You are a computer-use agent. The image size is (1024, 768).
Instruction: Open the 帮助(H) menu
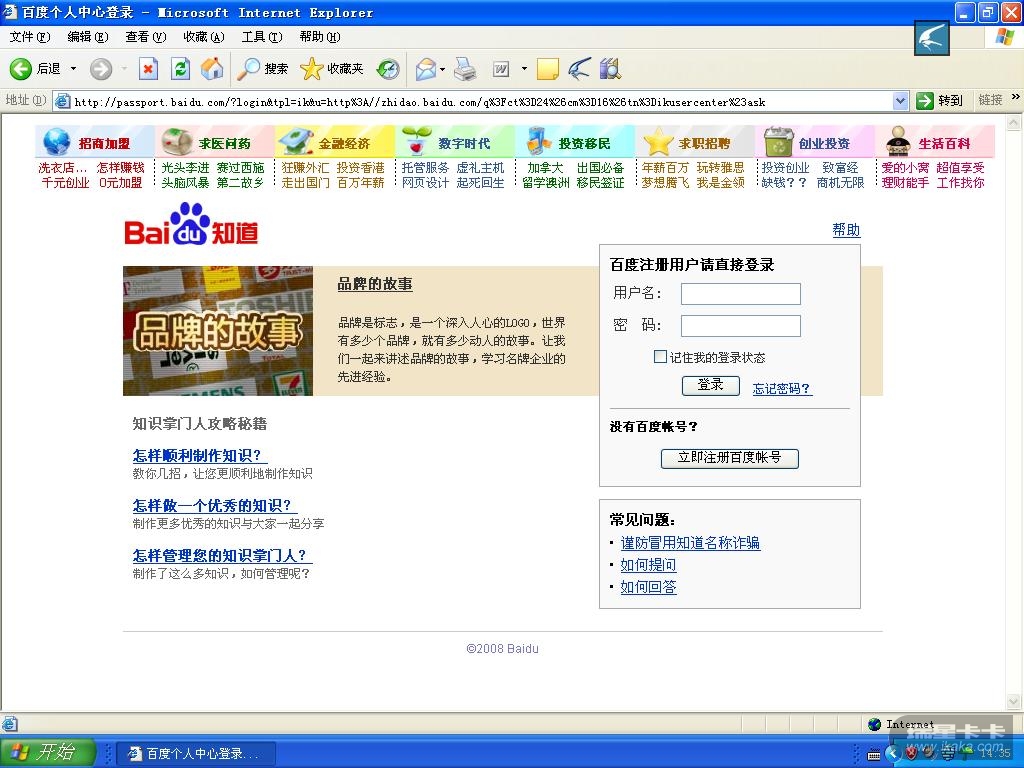320,37
